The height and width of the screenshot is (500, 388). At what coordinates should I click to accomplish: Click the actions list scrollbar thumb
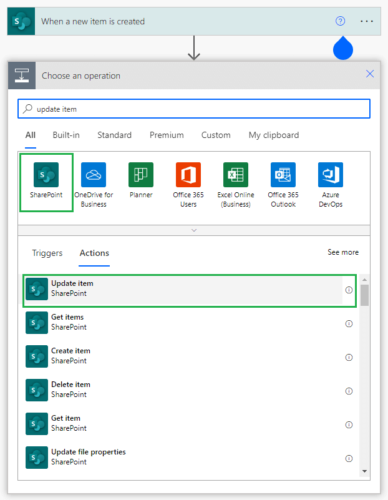click(365, 295)
